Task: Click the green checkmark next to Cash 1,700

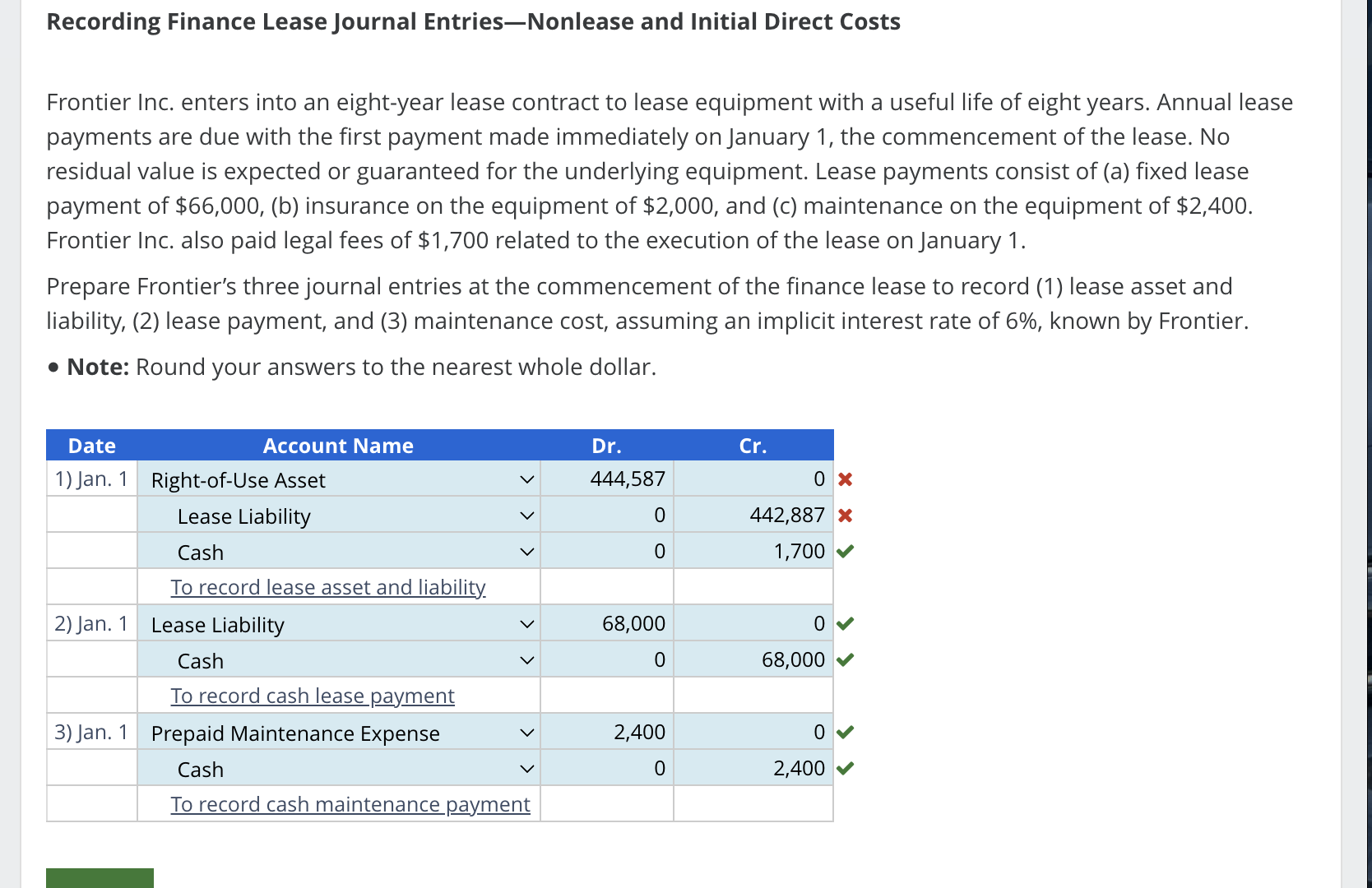Action: [x=846, y=552]
